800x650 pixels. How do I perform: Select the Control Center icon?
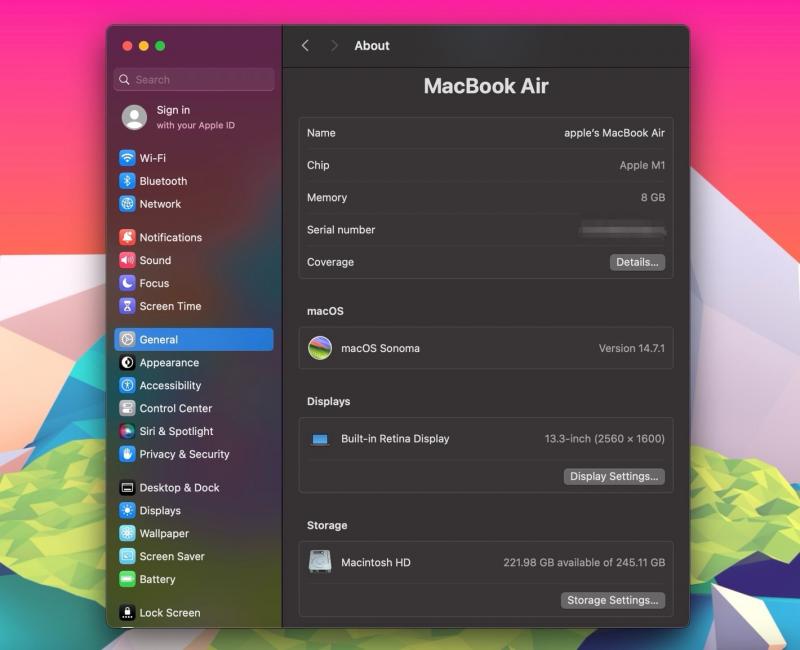point(127,408)
